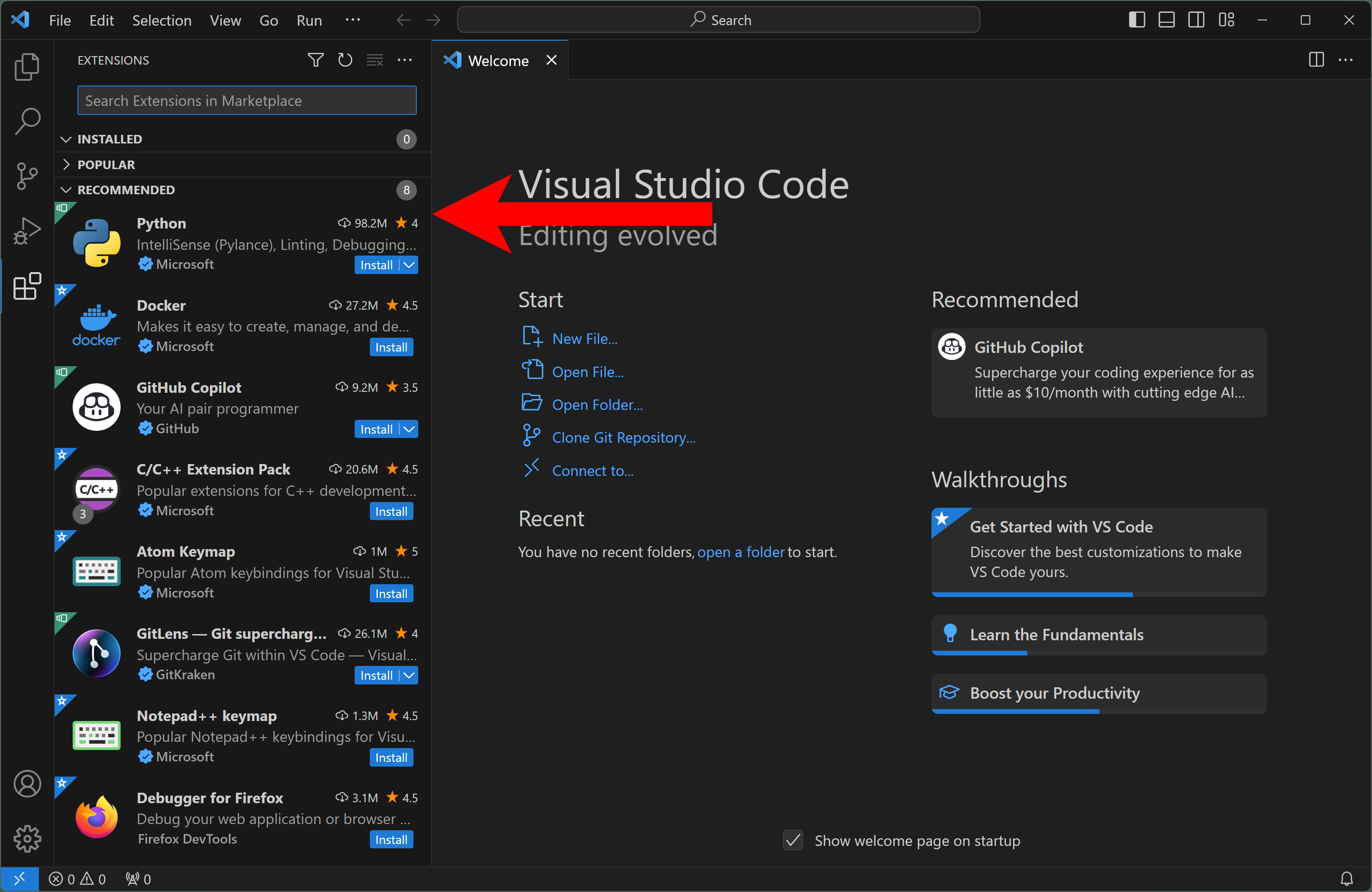Toggle the bottom panel visibility
1372x892 pixels.
(x=1167, y=20)
